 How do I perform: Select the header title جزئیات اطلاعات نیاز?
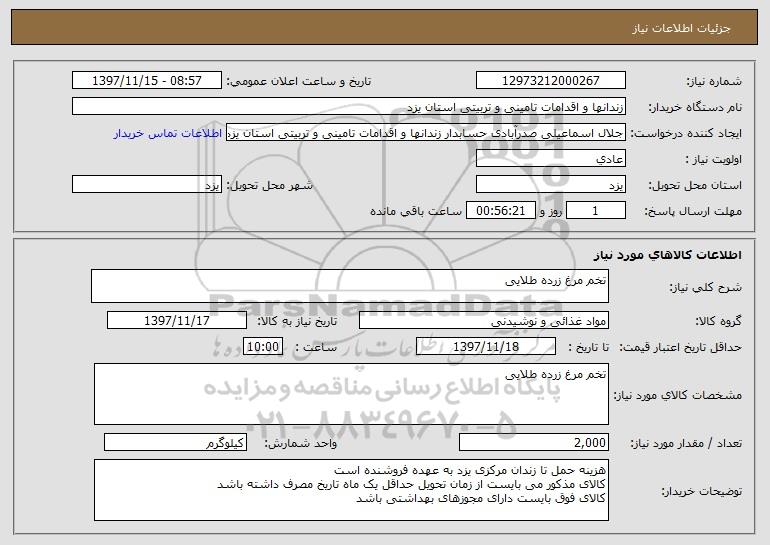pos(681,28)
